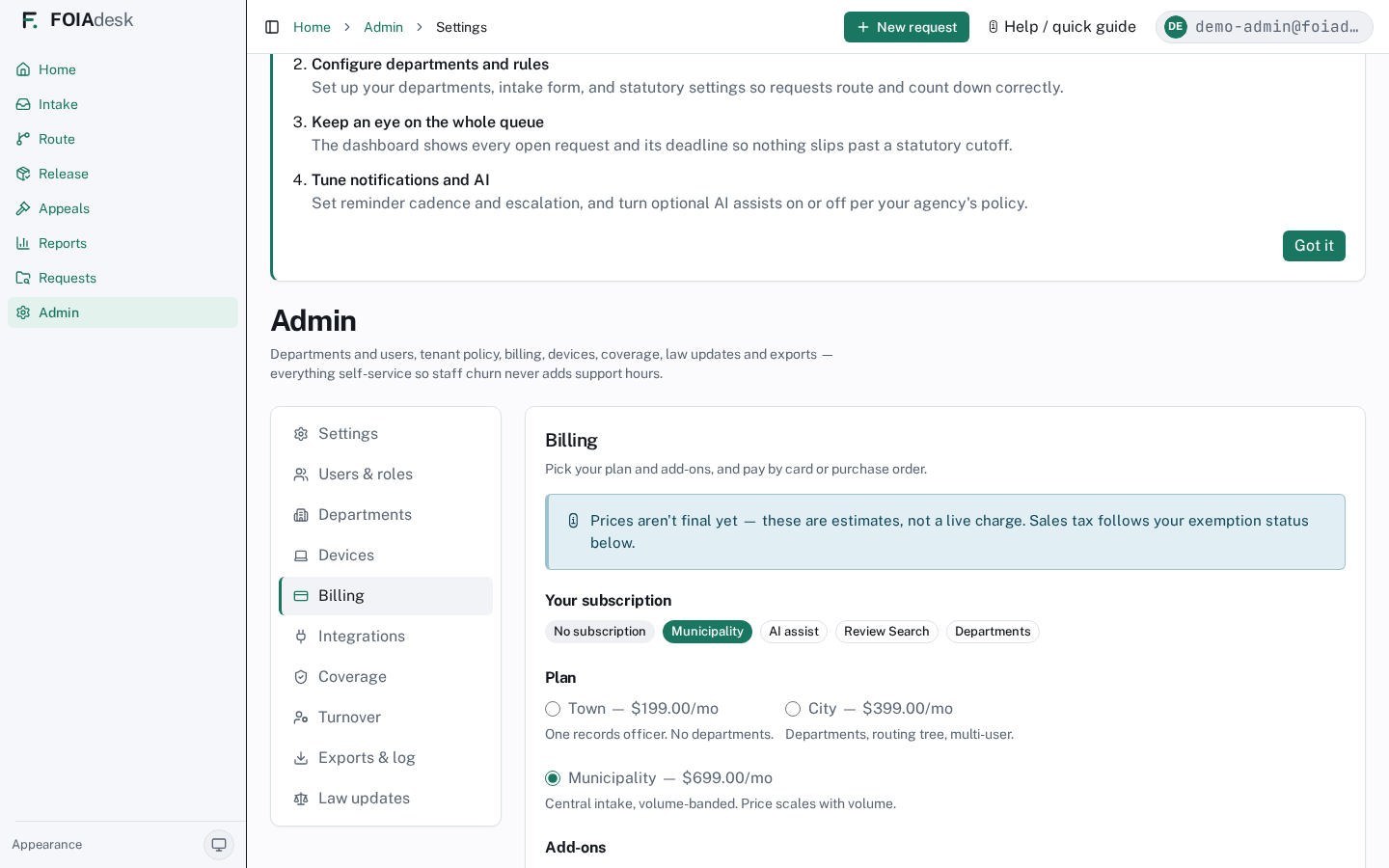Open the Coverage admin tab
The image size is (1389, 868).
[386, 677]
